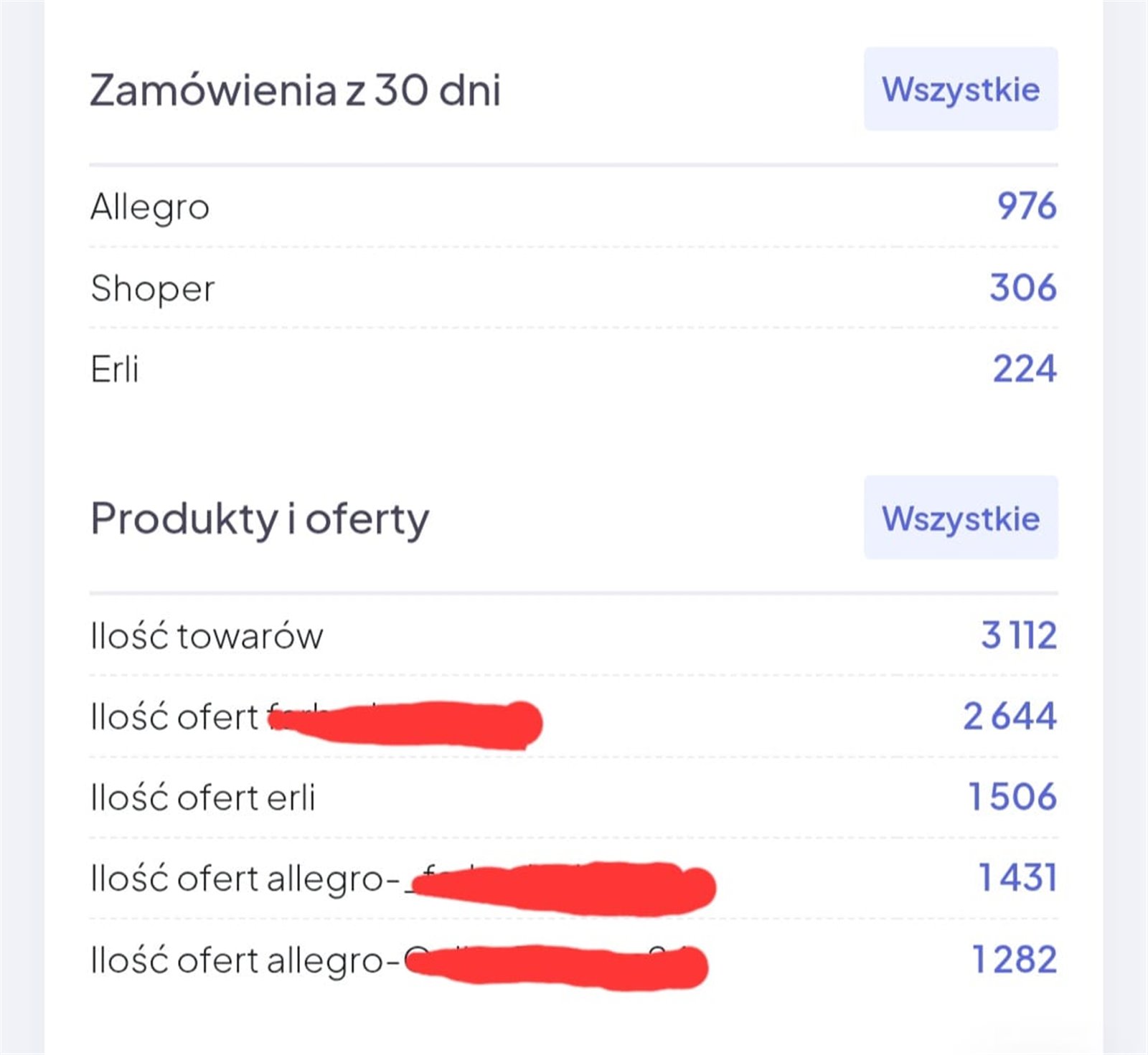Image resolution: width=1148 pixels, height=1055 pixels.
Task: Select the Ilość ofert erli row
Action: point(573,797)
